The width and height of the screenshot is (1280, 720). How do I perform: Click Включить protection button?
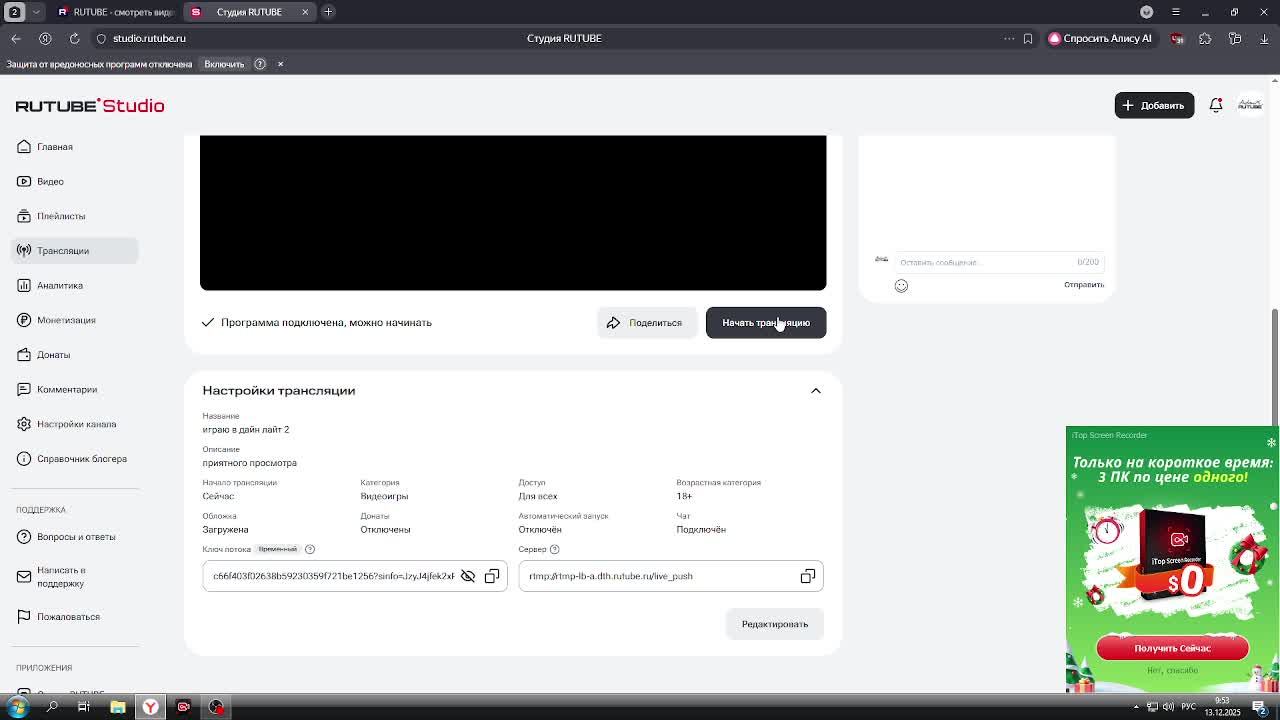[224, 64]
